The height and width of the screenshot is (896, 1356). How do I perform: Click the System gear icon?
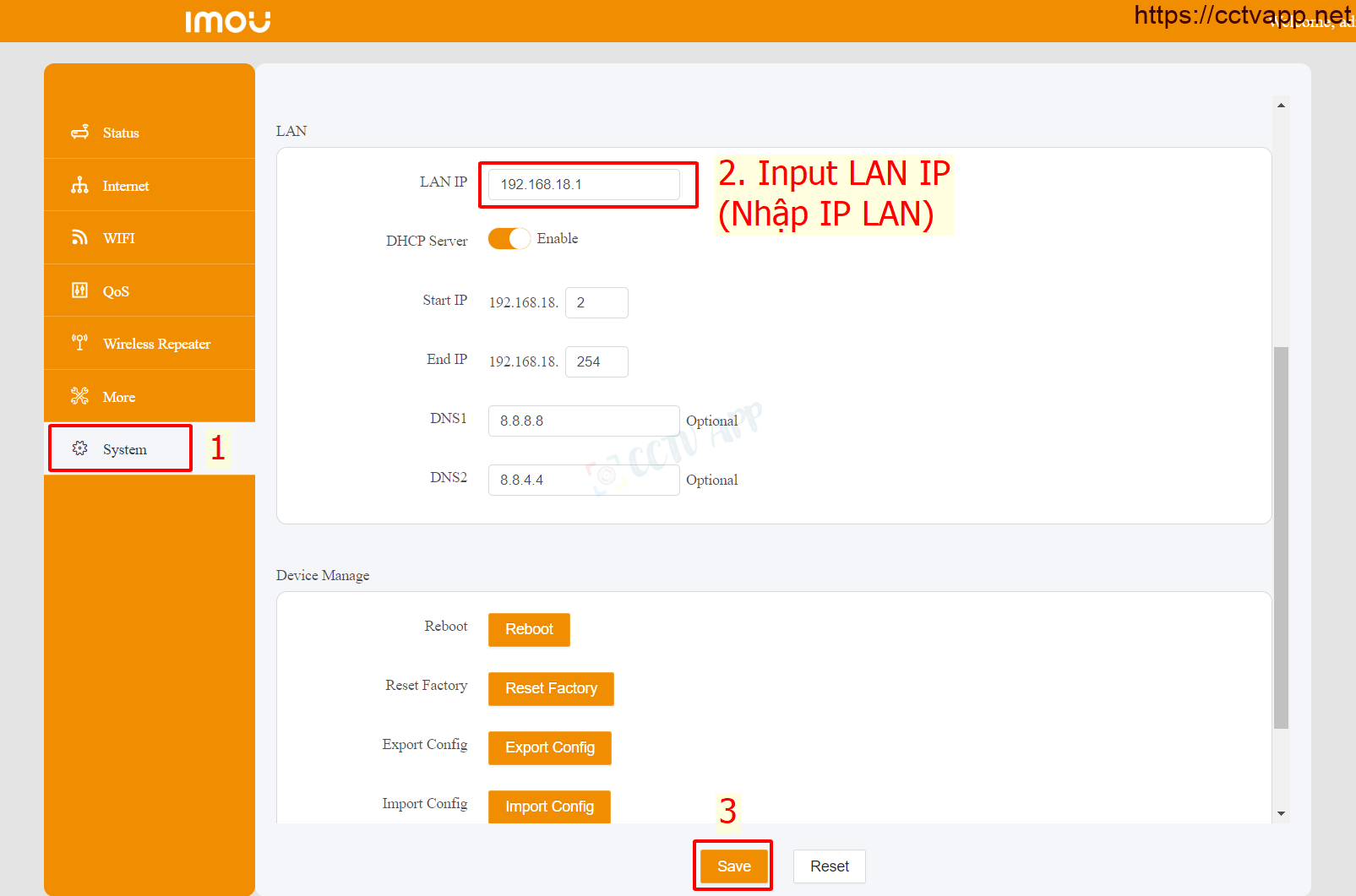(x=79, y=448)
